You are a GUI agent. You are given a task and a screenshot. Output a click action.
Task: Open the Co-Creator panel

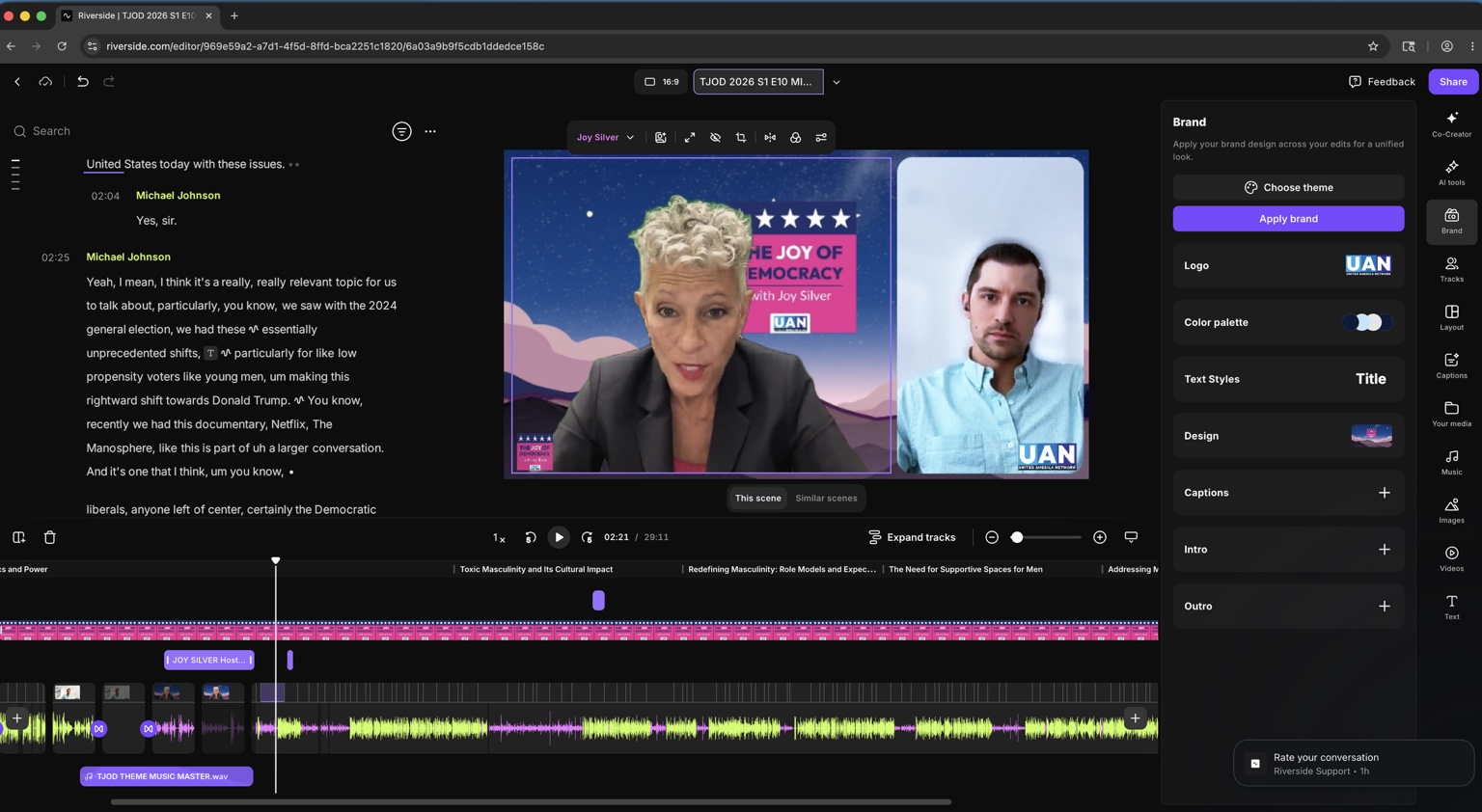[1451, 124]
